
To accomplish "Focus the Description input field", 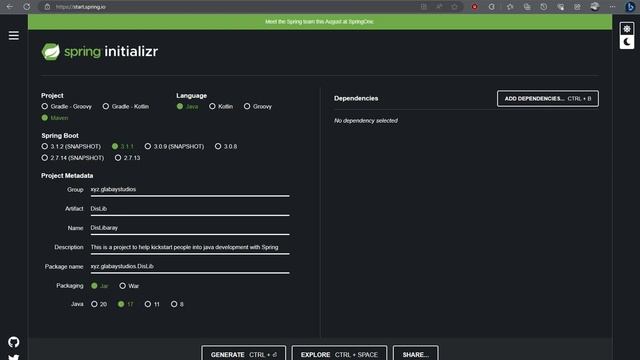I will coord(190,247).
